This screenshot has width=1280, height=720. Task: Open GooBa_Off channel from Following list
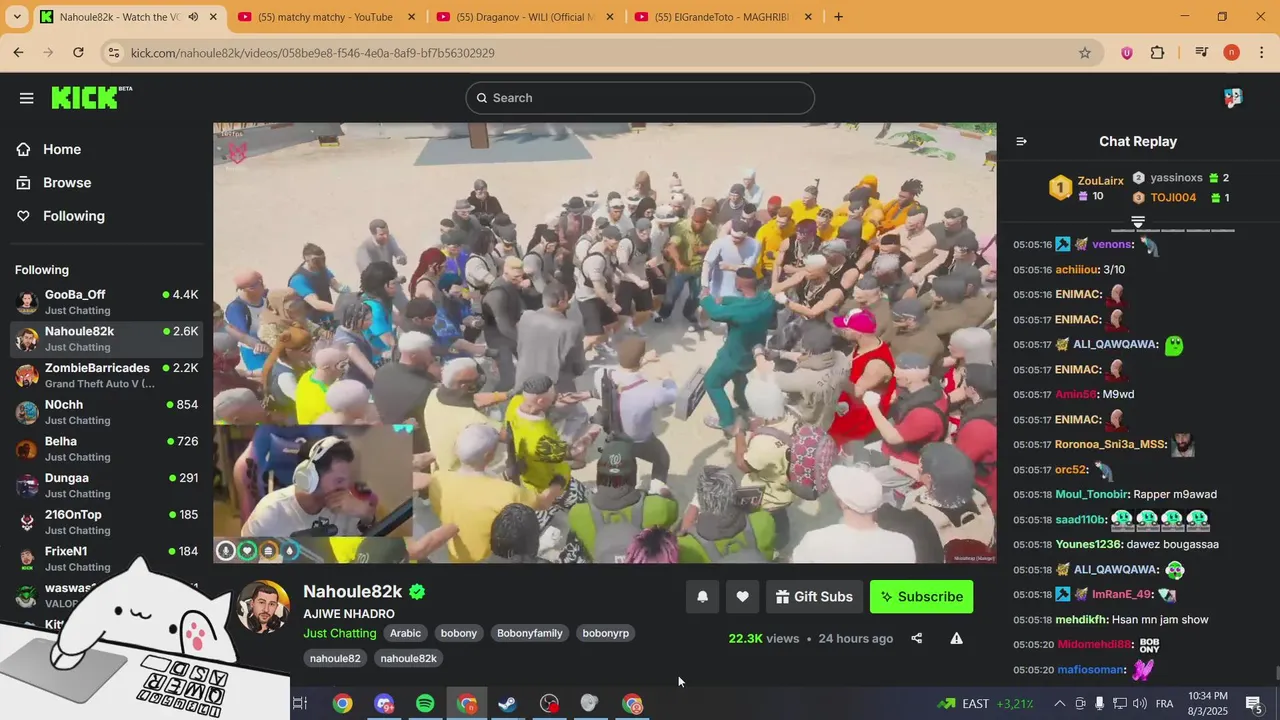[106, 302]
